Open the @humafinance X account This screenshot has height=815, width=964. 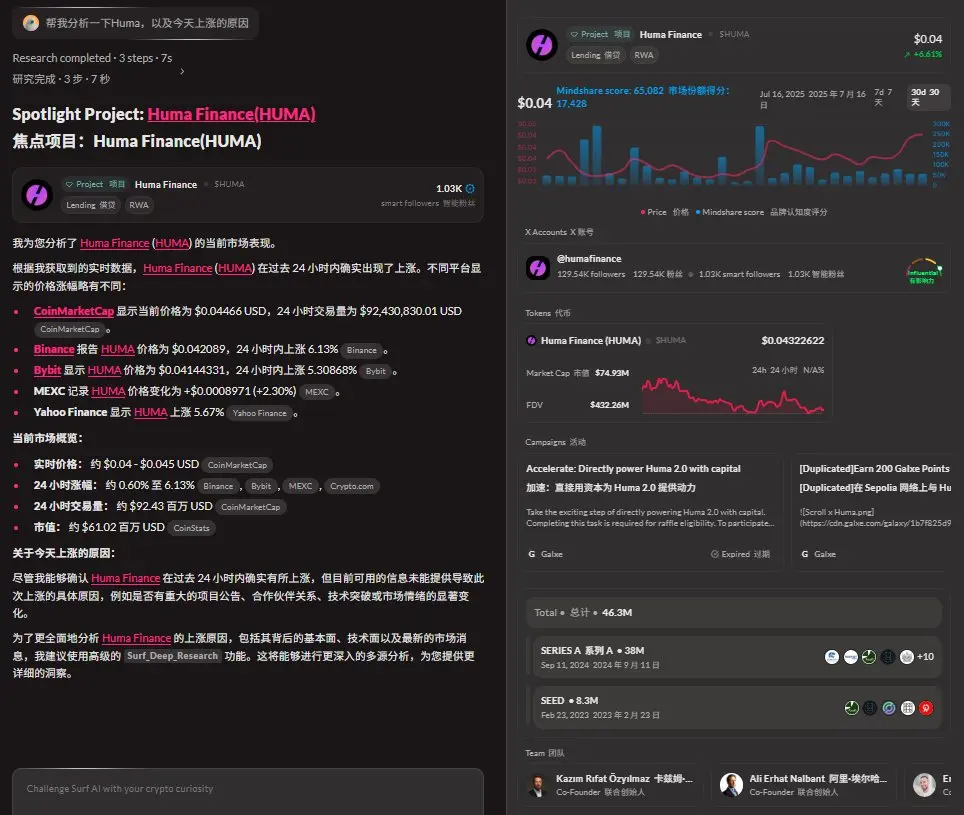(589, 259)
